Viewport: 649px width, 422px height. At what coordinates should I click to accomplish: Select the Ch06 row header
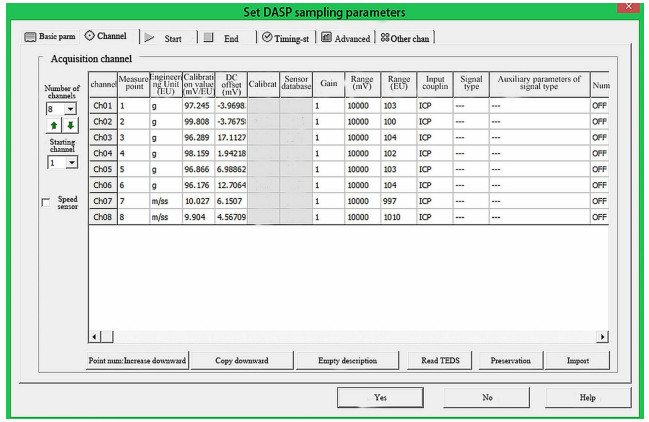point(103,185)
